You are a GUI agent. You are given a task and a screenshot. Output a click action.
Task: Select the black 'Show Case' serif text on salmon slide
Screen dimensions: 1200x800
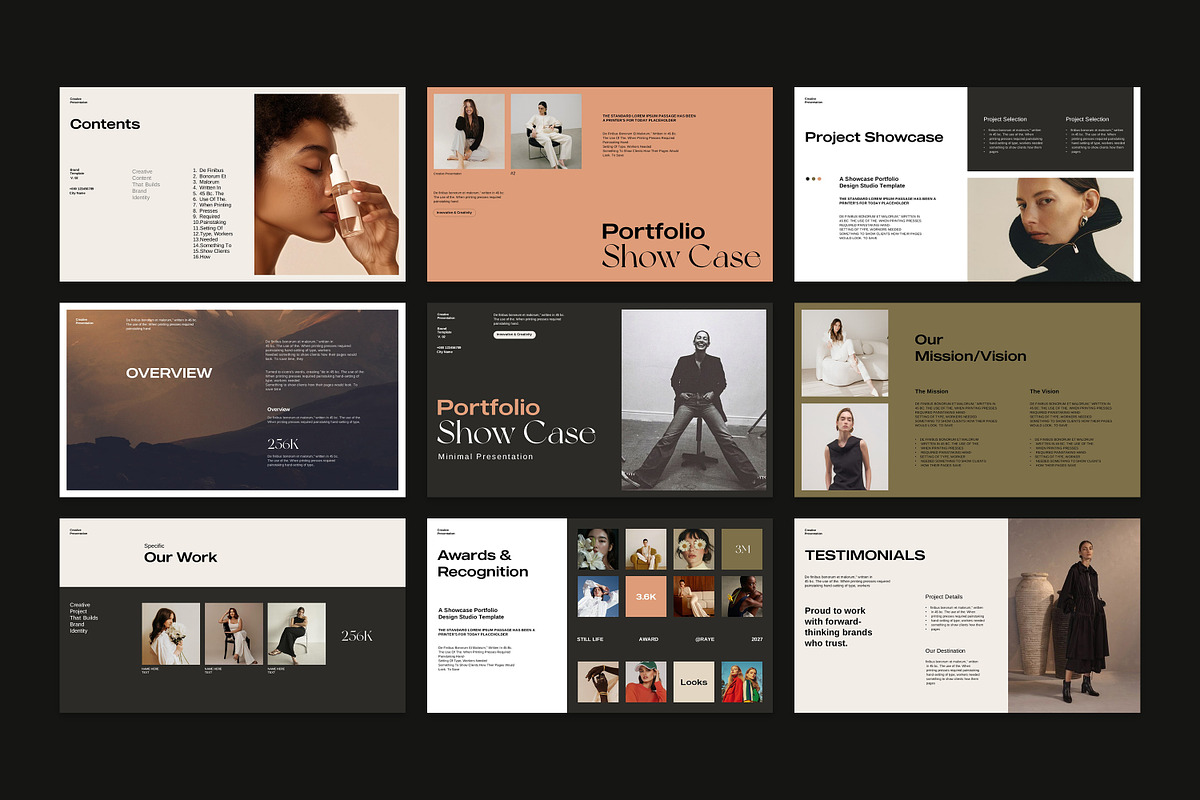[x=681, y=257]
